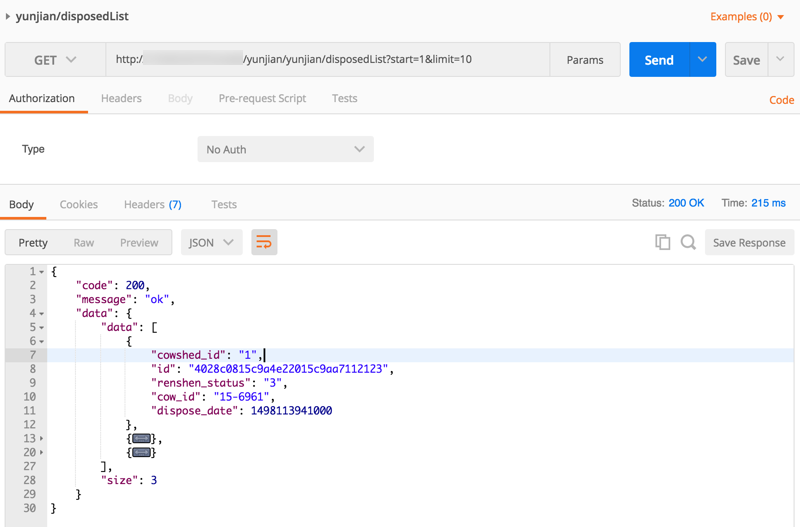Image resolution: width=800 pixels, height=527 pixels.
Task: Open the JSON format dropdown
Action: [211, 242]
